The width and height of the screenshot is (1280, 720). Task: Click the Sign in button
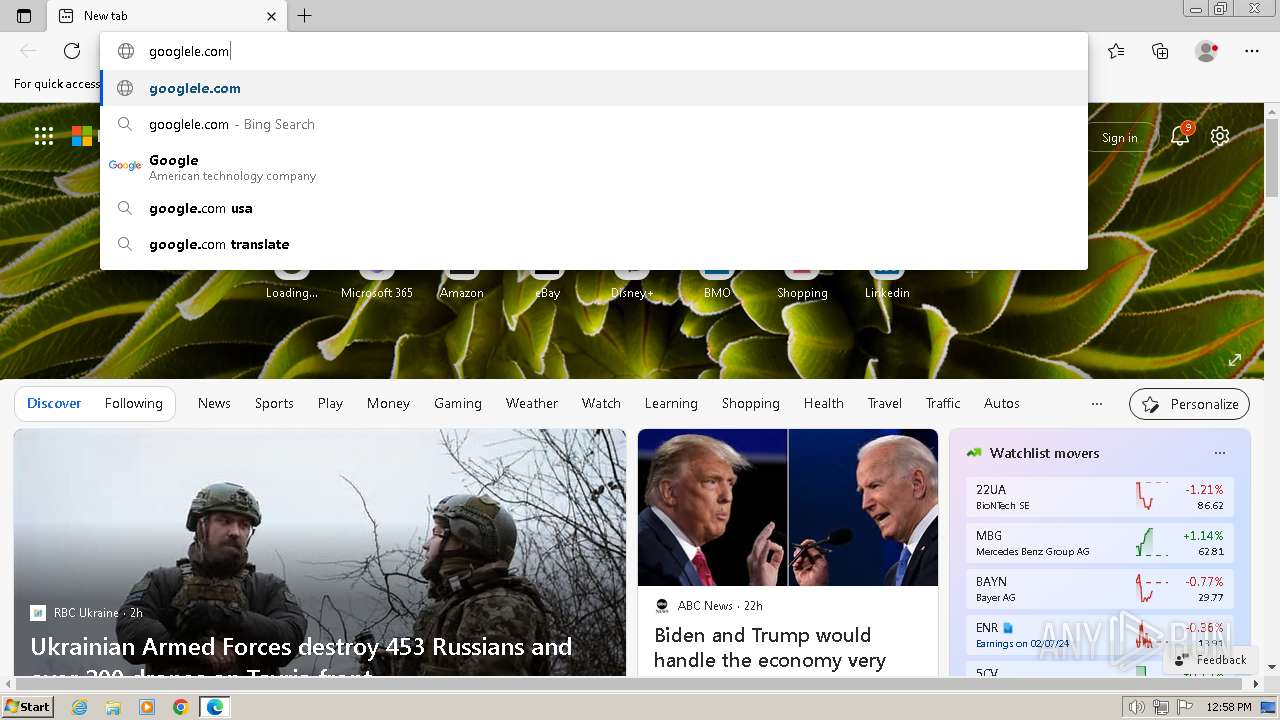click(1119, 137)
